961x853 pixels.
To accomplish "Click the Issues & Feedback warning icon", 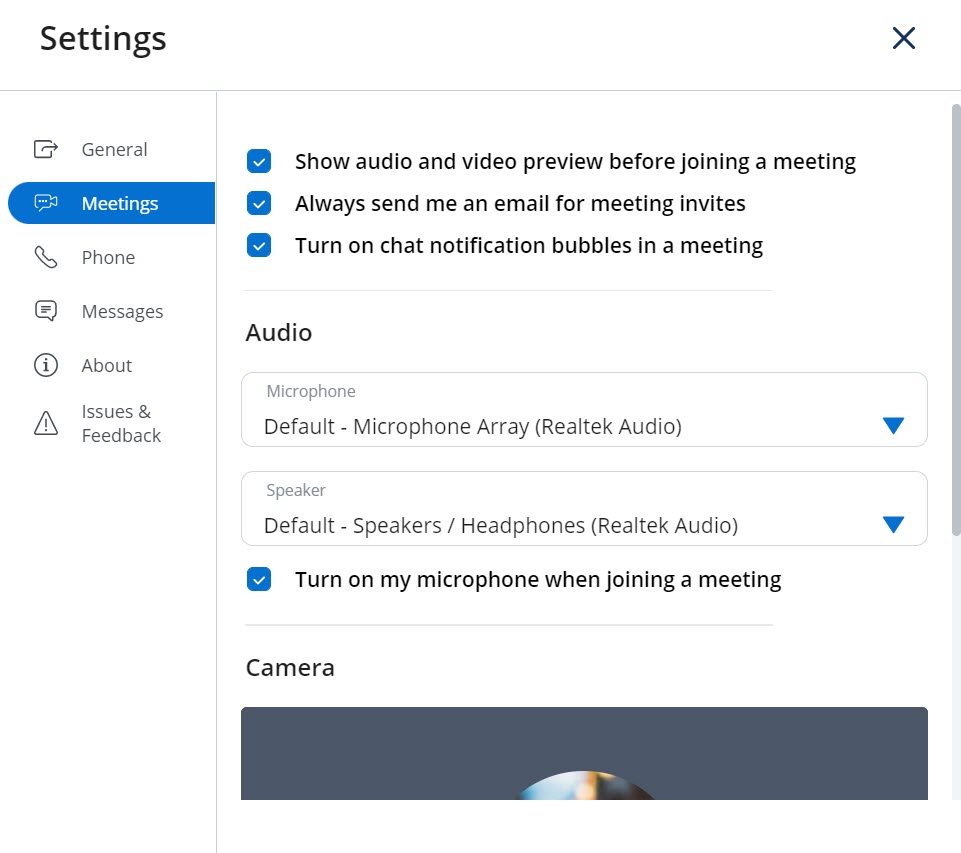I will click(46, 423).
